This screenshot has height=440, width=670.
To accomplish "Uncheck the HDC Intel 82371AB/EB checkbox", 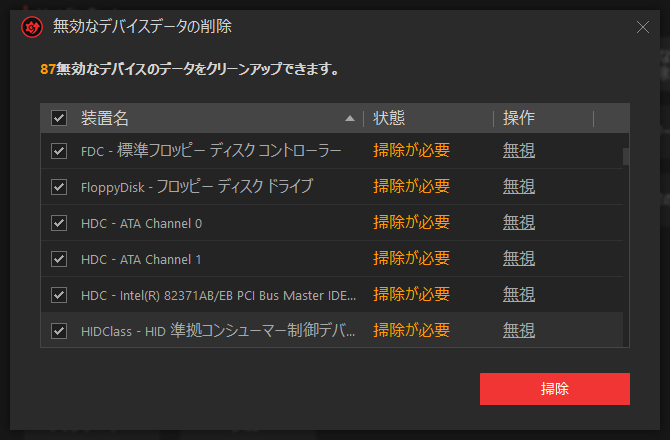I will pos(59,295).
